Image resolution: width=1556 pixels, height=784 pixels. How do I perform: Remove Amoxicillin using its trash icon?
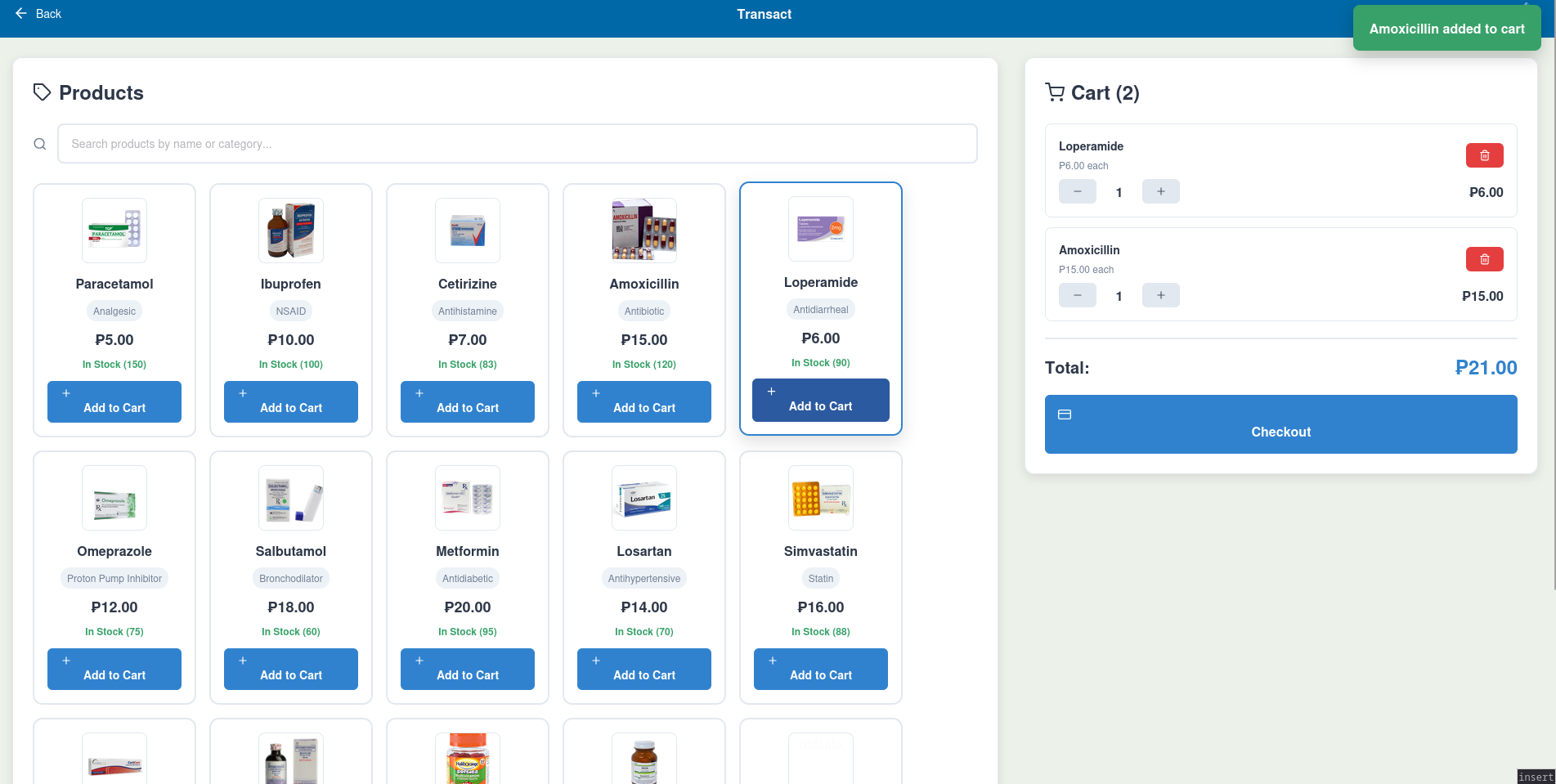pyautogui.click(x=1484, y=259)
